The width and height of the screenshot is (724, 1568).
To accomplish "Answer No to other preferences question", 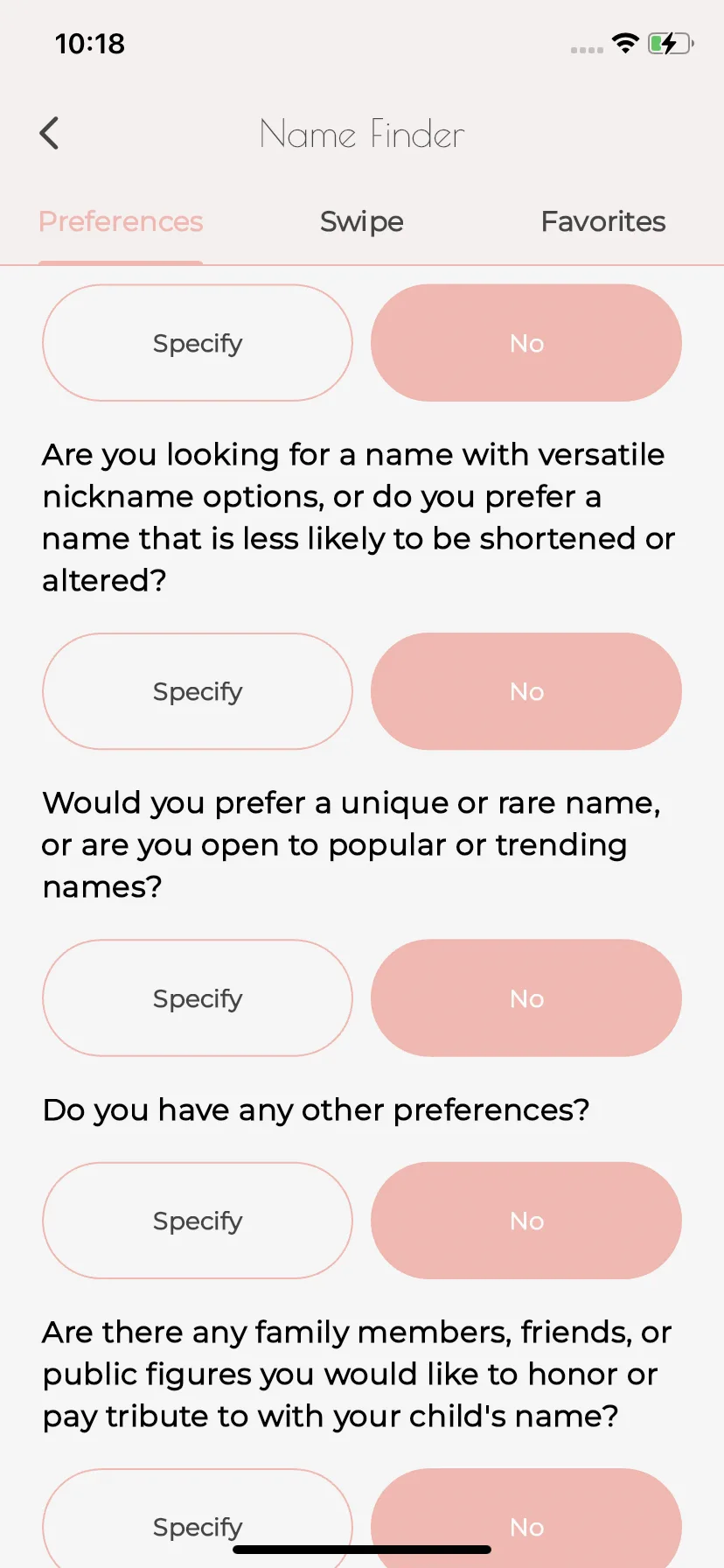I will click(x=526, y=1221).
